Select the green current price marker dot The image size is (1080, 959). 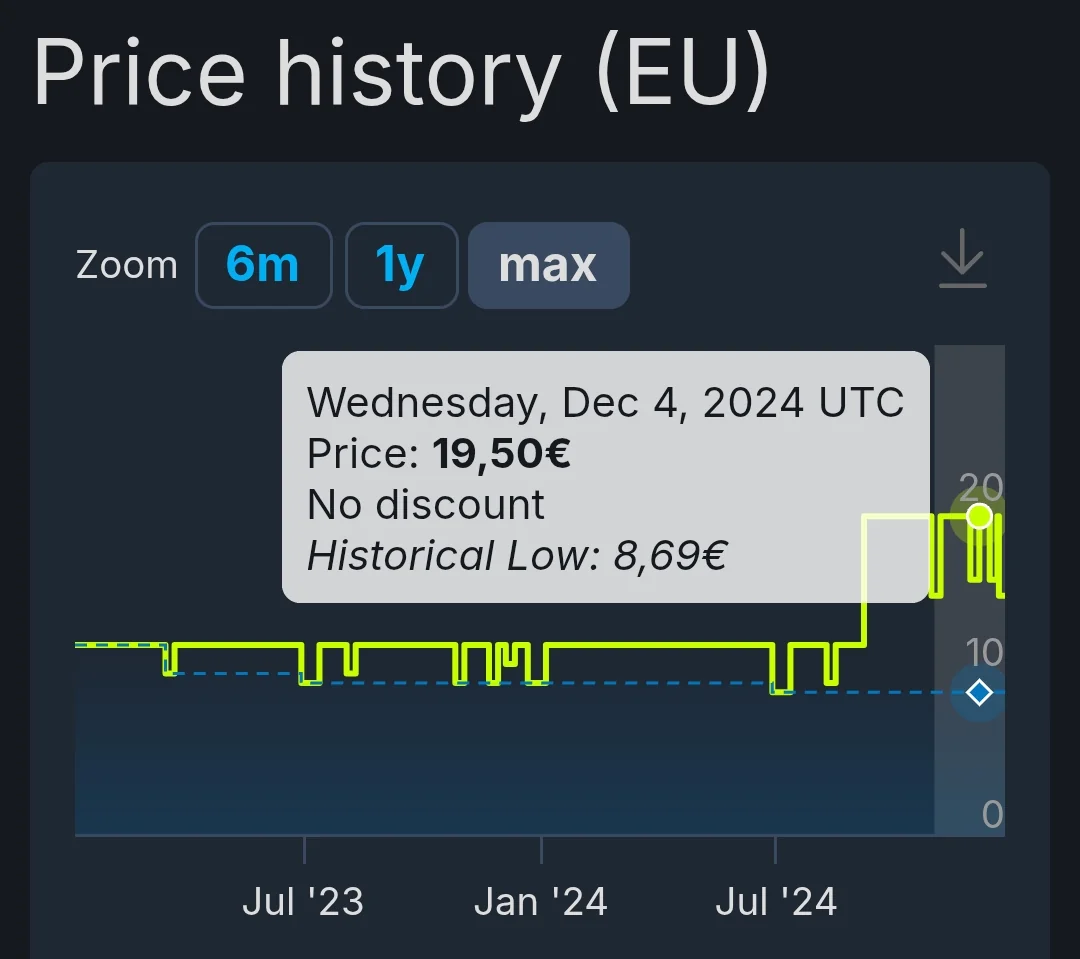tap(978, 516)
